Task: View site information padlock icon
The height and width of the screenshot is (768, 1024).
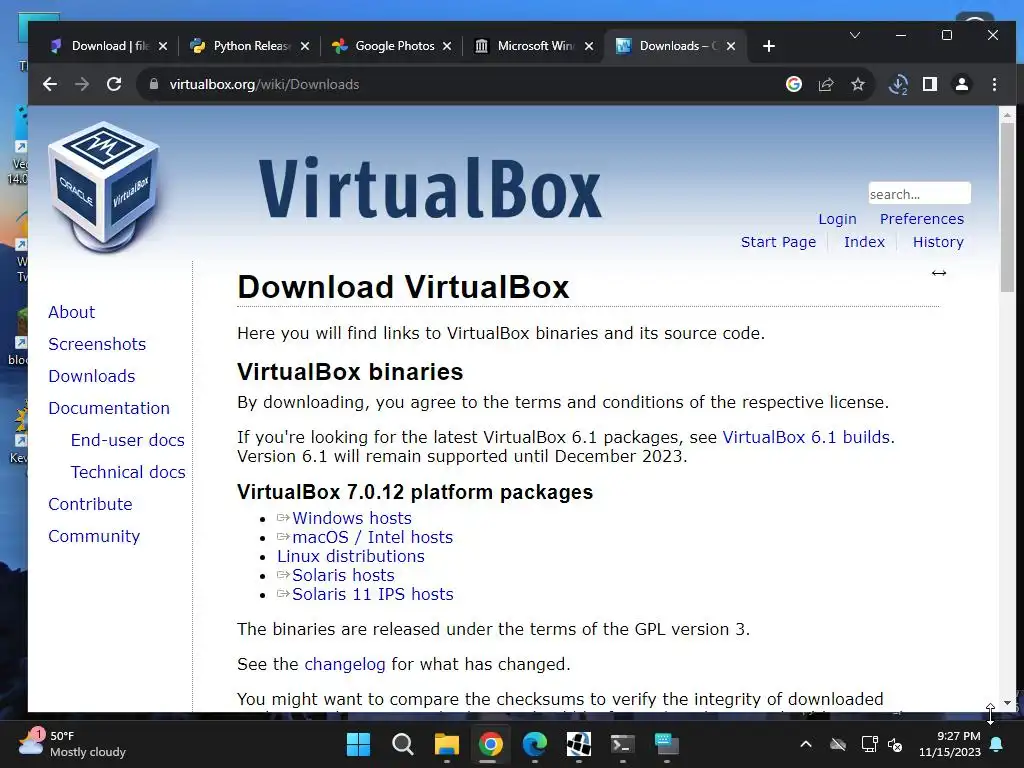Action: click(154, 84)
